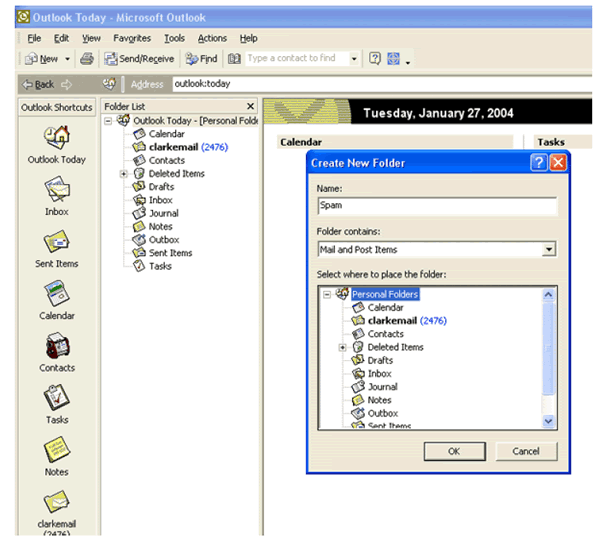The width and height of the screenshot is (600, 548).
Task: Close the Folder List pane
Action: (250, 106)
